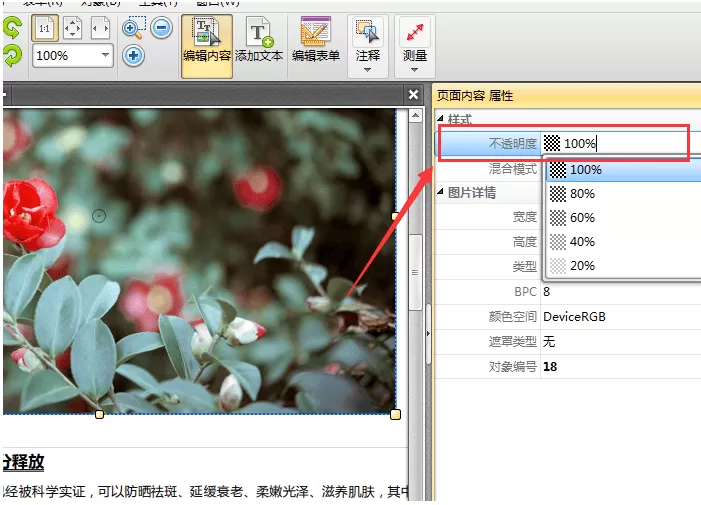Click the 页面内容 属性 panel title
Screen dimensions: 701x505
(474, 95)
